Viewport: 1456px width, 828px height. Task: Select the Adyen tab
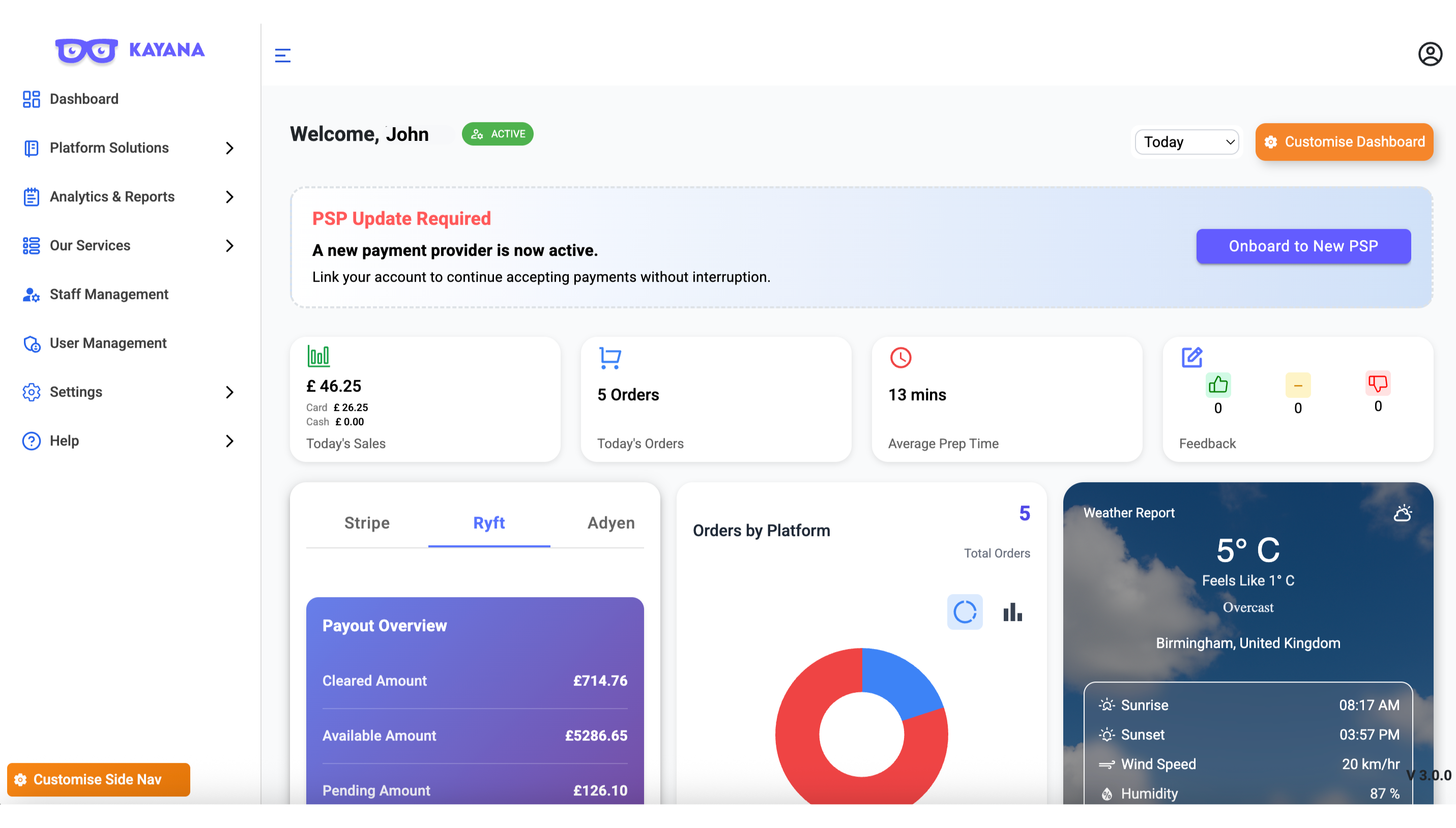(x=611, y=523)
